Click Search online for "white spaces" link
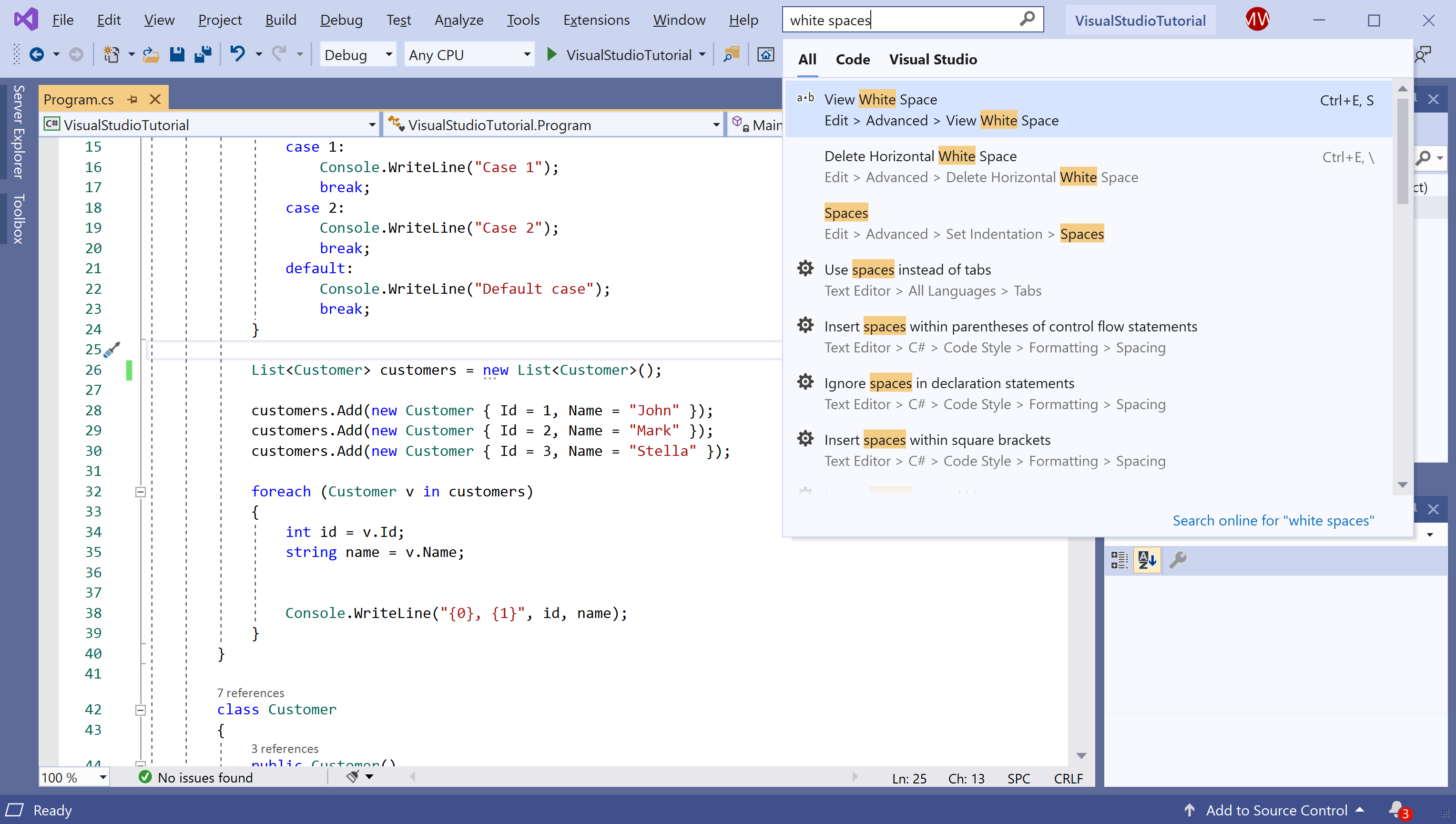 coord(1273,521)
